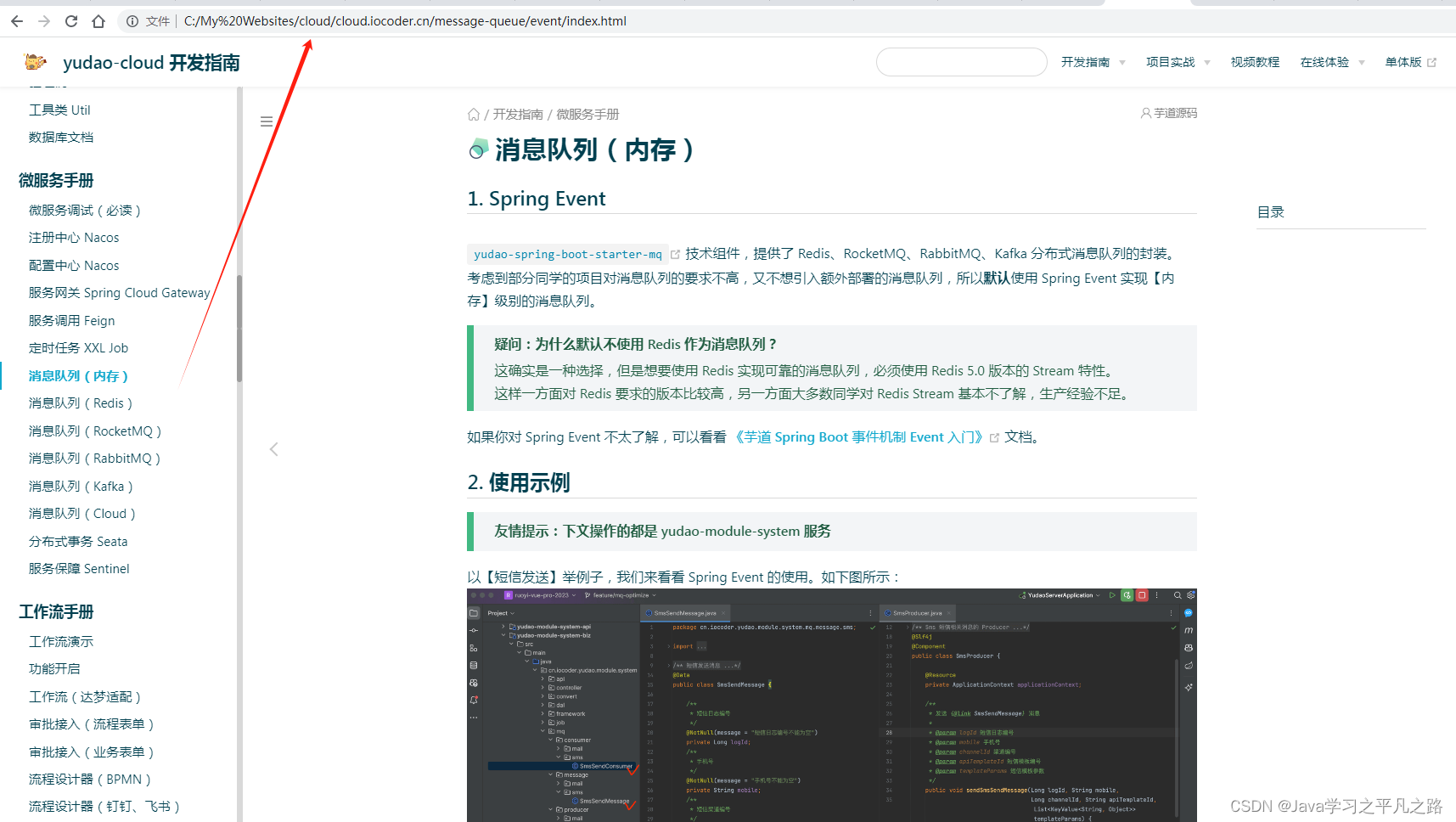The image size is (1456, 822).
Task: Open the 数据库文档 sidebar item
Action: pyautogui.click(x=61, y=137)
